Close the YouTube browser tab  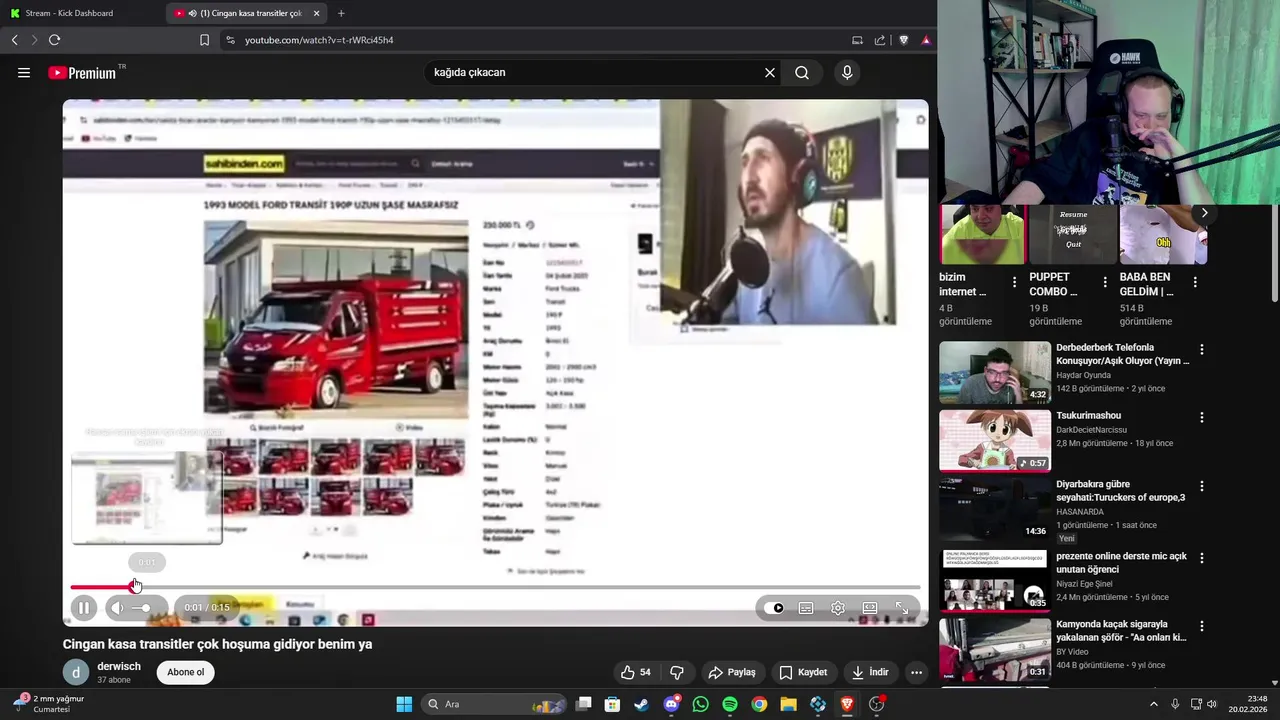pos(317,13)
